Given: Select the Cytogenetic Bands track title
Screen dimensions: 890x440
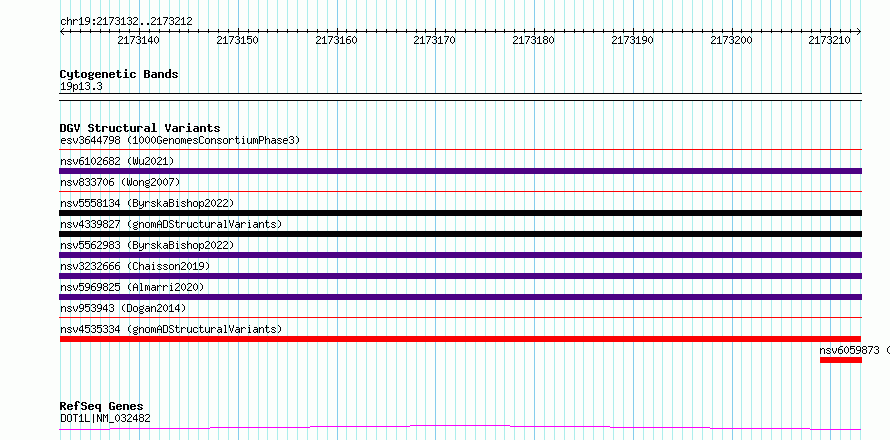Looking at the screenshot, I should 119,74.
